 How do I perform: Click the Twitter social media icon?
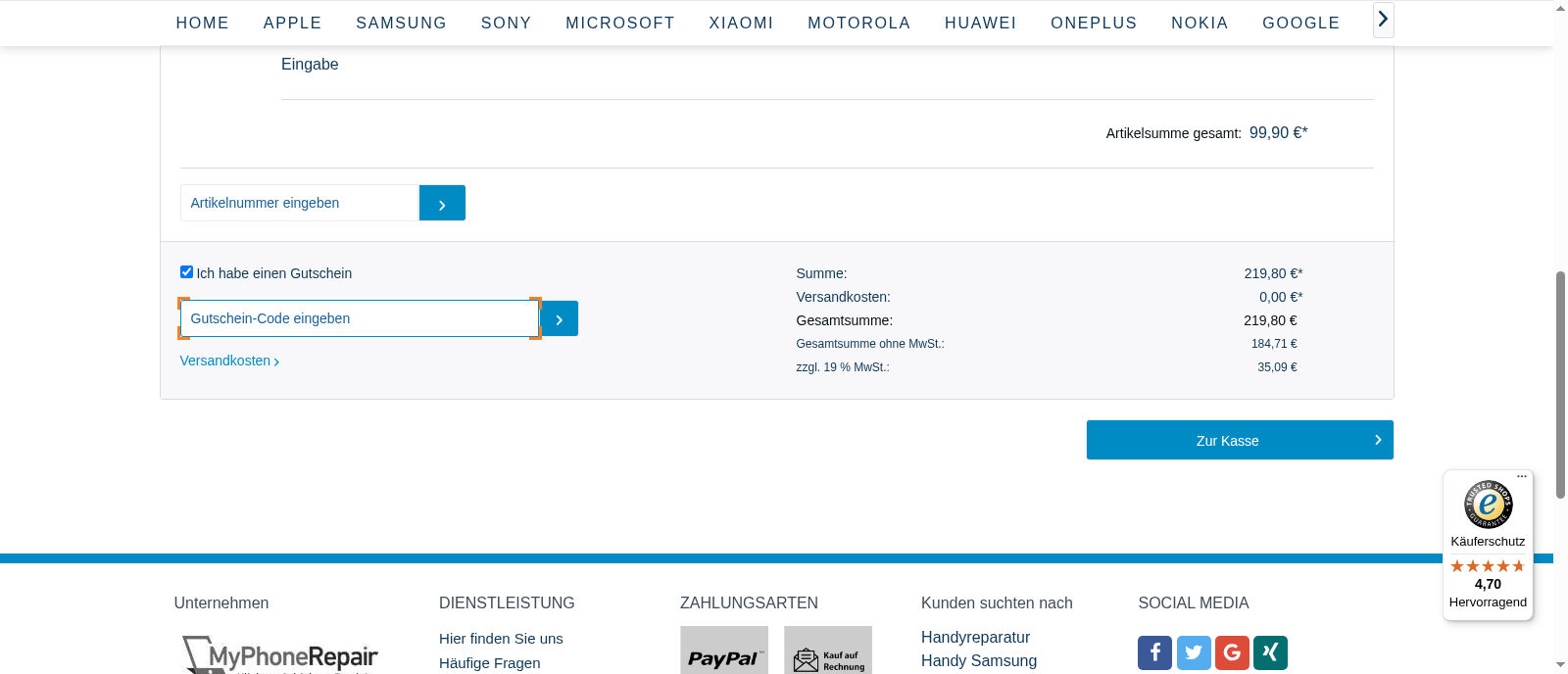(1194, 652)
